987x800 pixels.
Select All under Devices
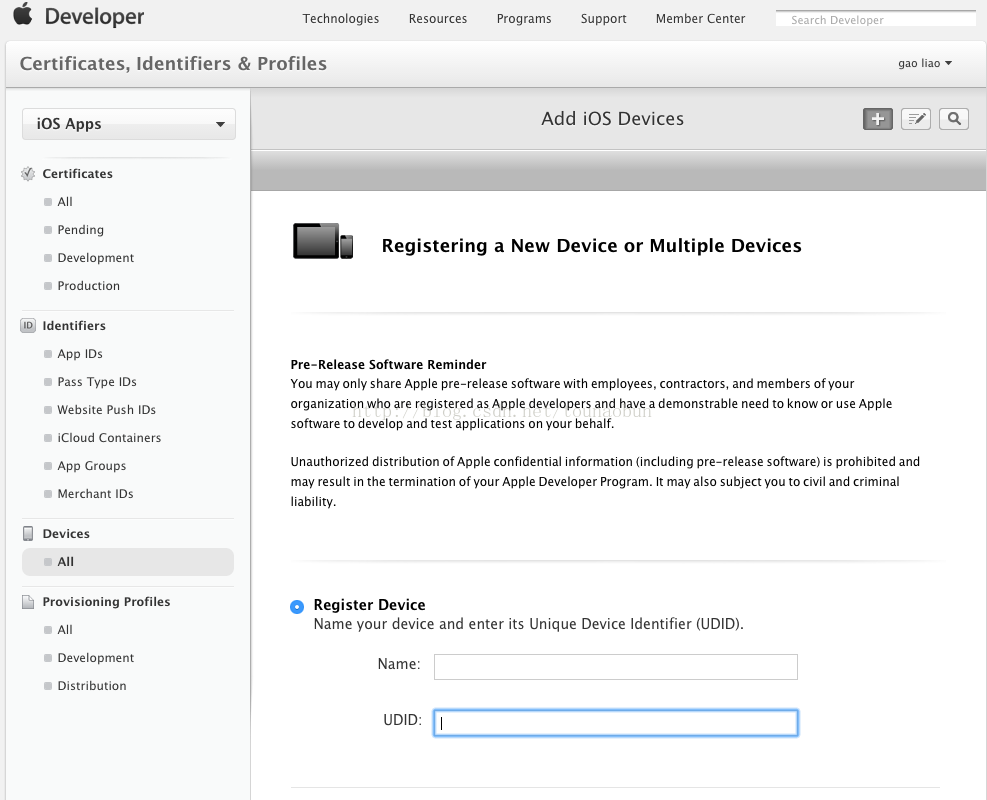pos(128,562)
